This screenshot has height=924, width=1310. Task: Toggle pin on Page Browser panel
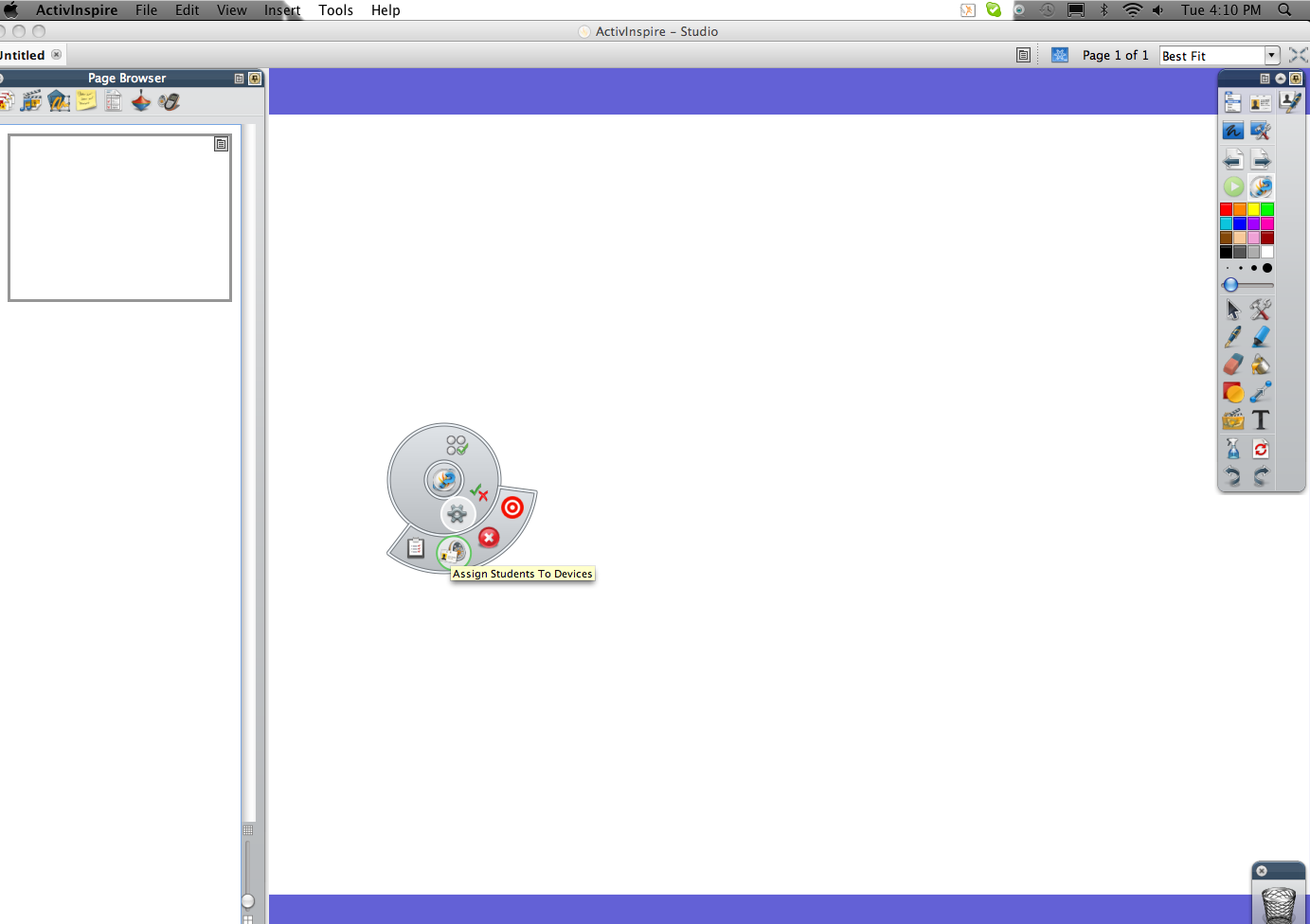click(255, 79)
